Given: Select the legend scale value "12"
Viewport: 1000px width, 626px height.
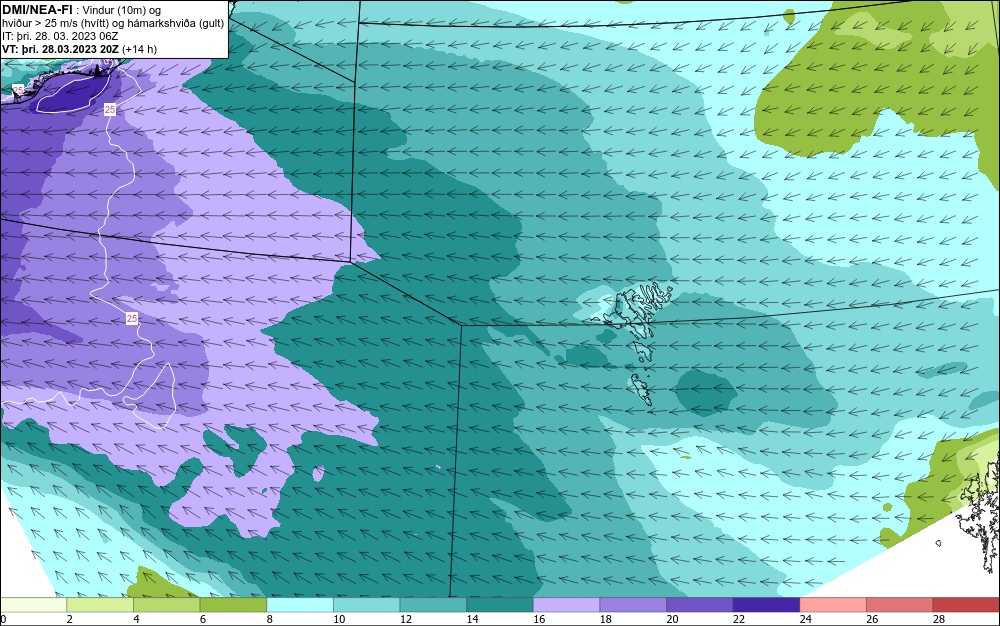Looking at the screenshot, I should click(x=406, y=619).
